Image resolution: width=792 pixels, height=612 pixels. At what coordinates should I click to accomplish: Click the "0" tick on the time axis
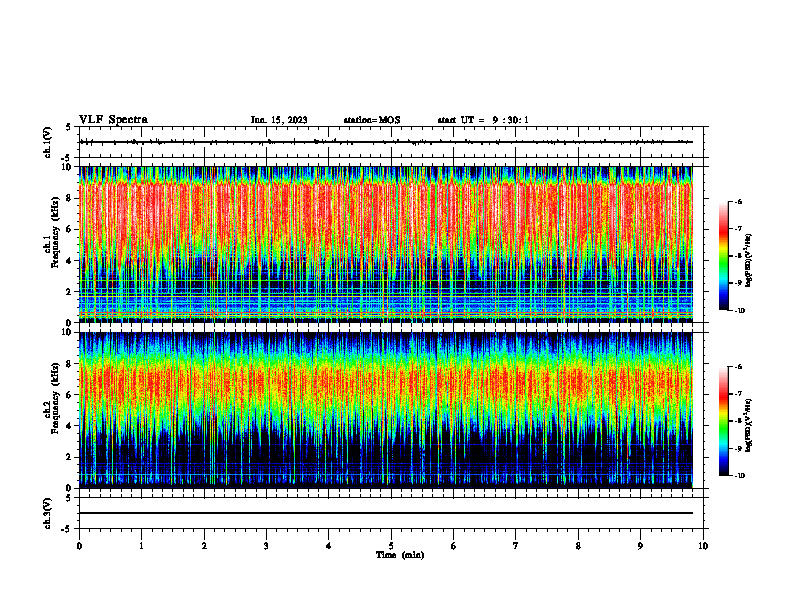(x=79, y=546)
